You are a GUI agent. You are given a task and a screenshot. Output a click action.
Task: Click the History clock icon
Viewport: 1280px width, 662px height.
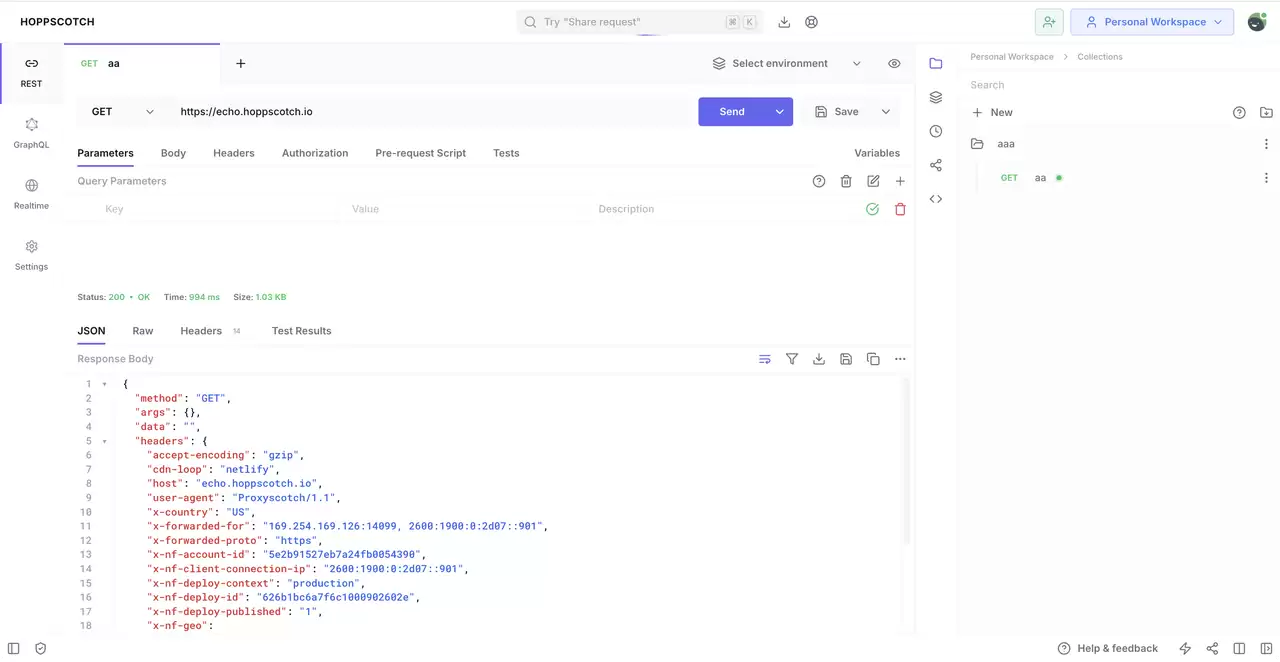pos(936,131)
